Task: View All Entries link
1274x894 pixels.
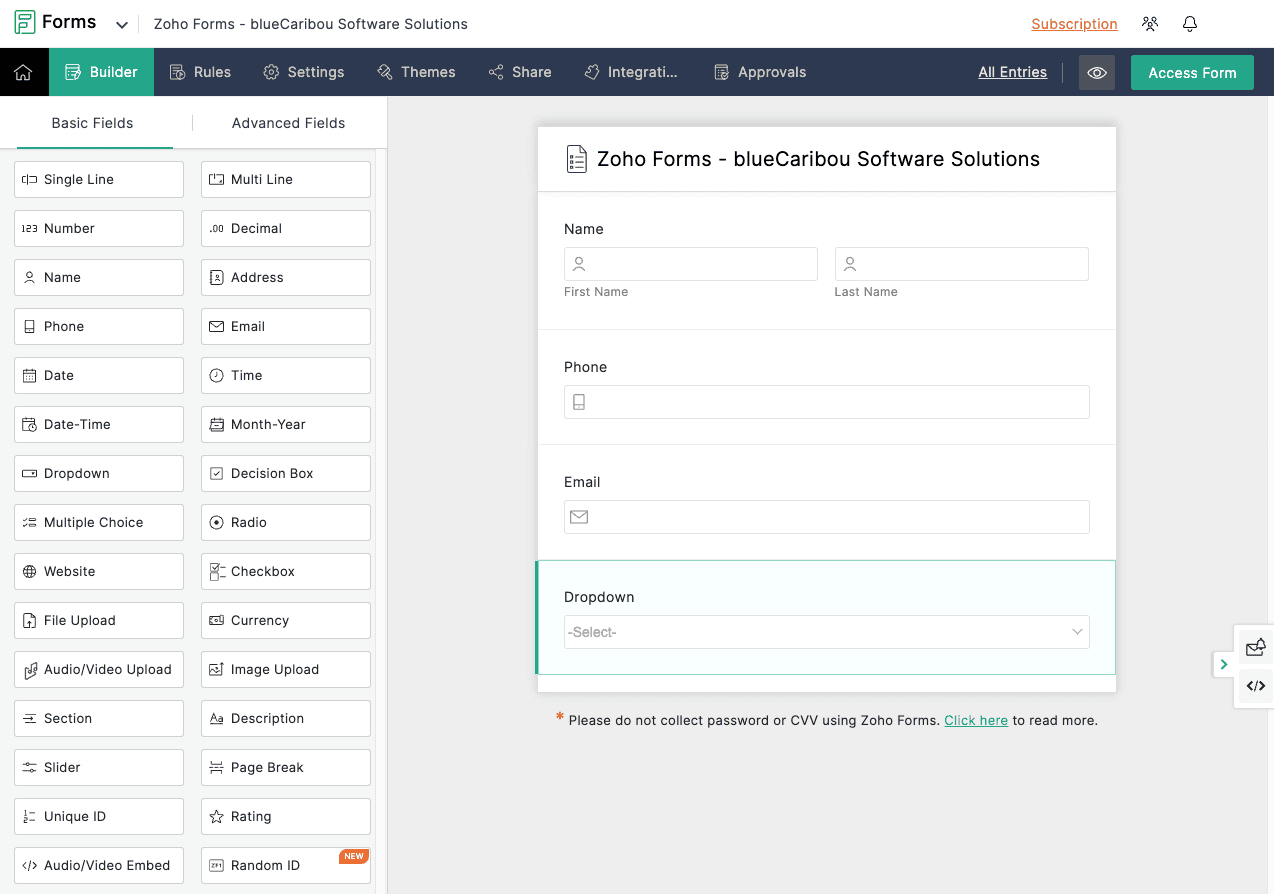Action: point(1012,72)
